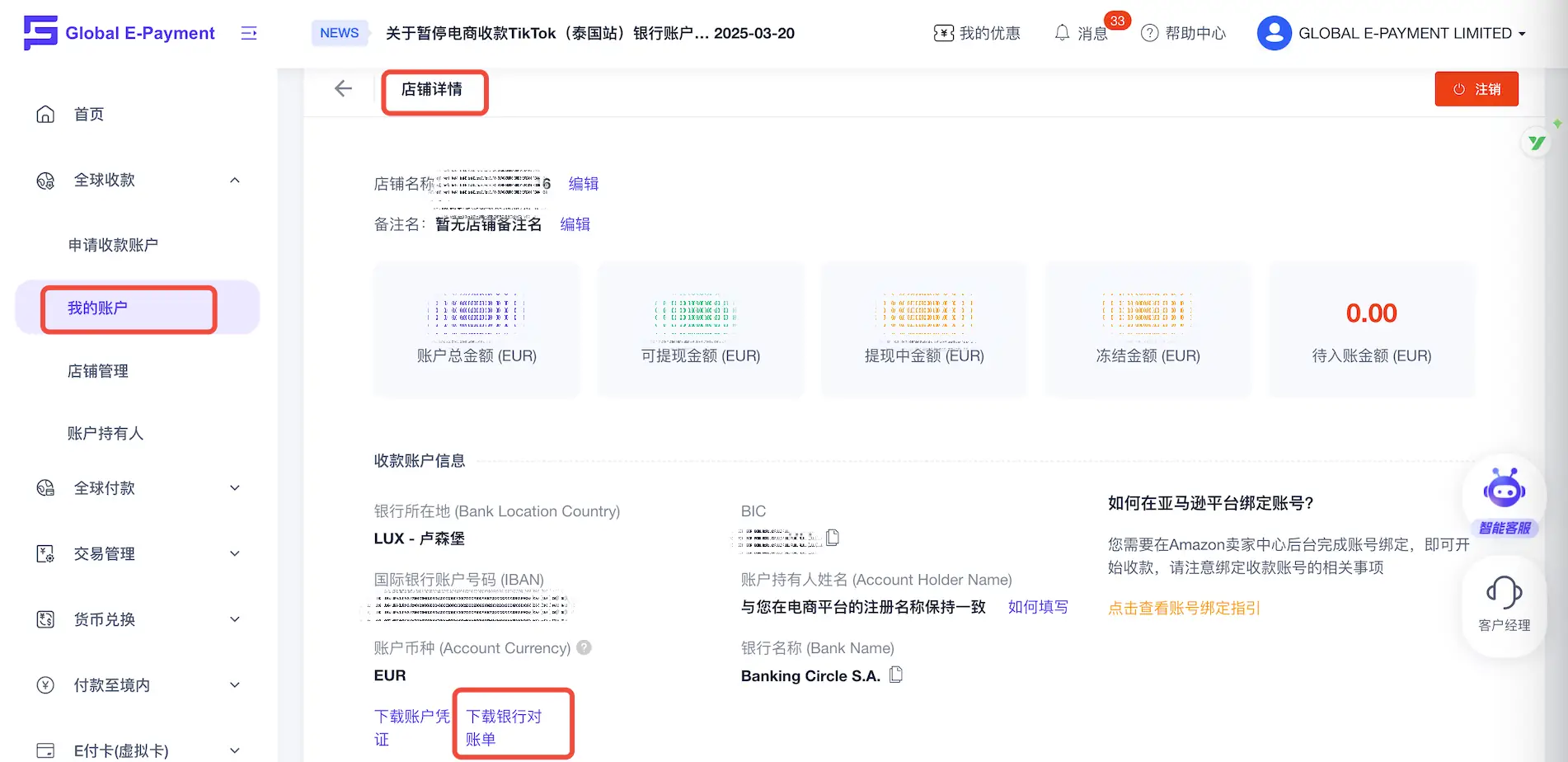Screen dimensions: 1568x762
Task: Select 申请收款账户 in the sidebar
Action: coord(113,245)
